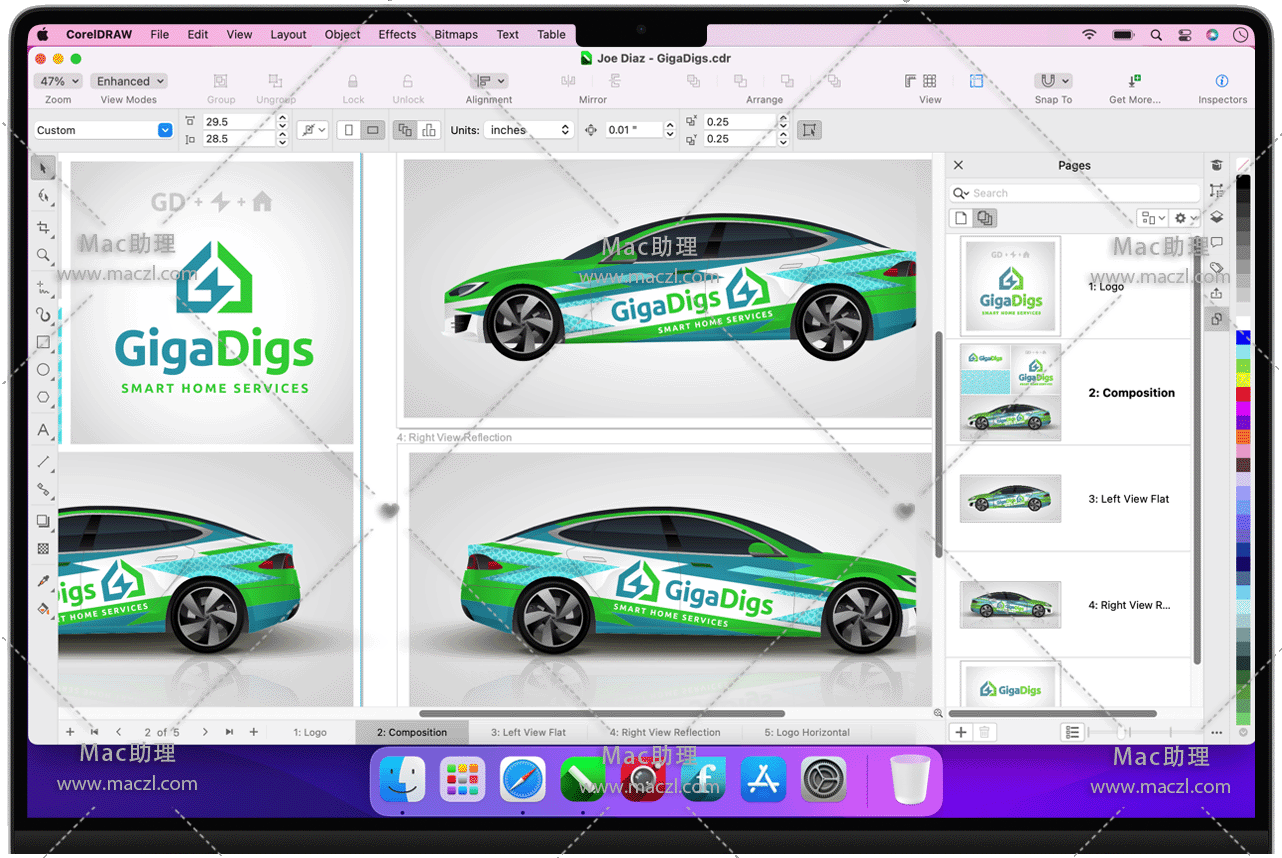Select the 3: Left View Flat thumbnail

pos(1010,498)
